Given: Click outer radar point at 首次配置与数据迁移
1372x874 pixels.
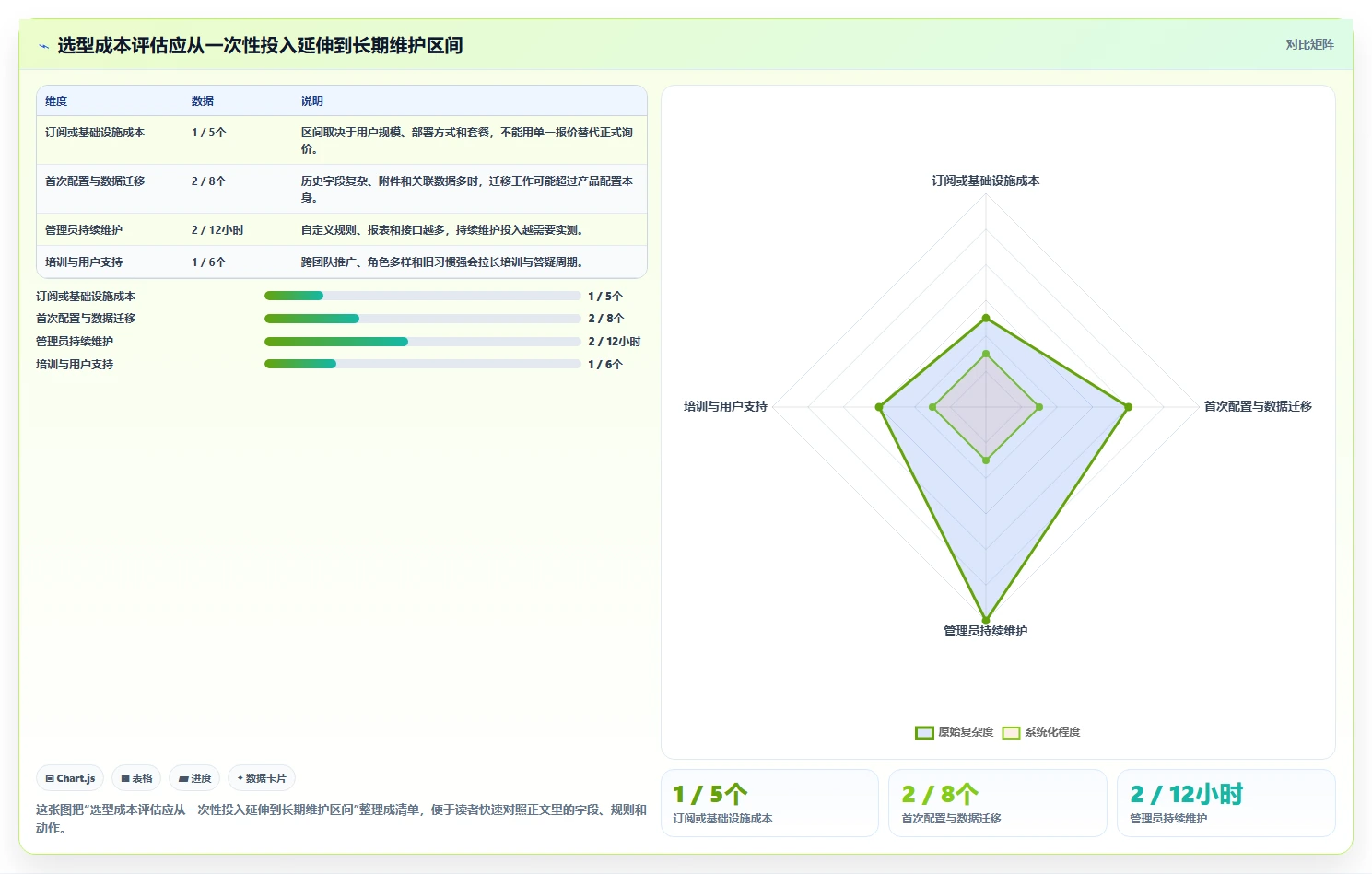Looking at the screenshot, I should click(1128, 407).
